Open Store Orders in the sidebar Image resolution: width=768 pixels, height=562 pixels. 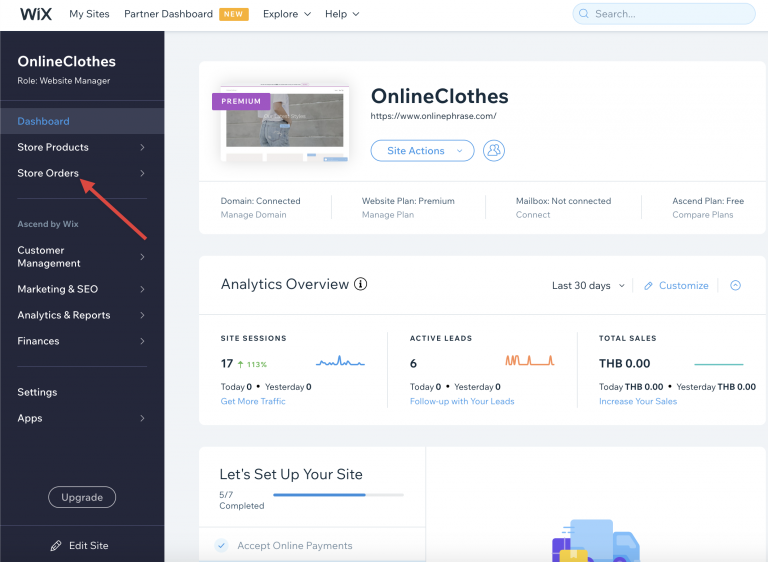(48, 173)
